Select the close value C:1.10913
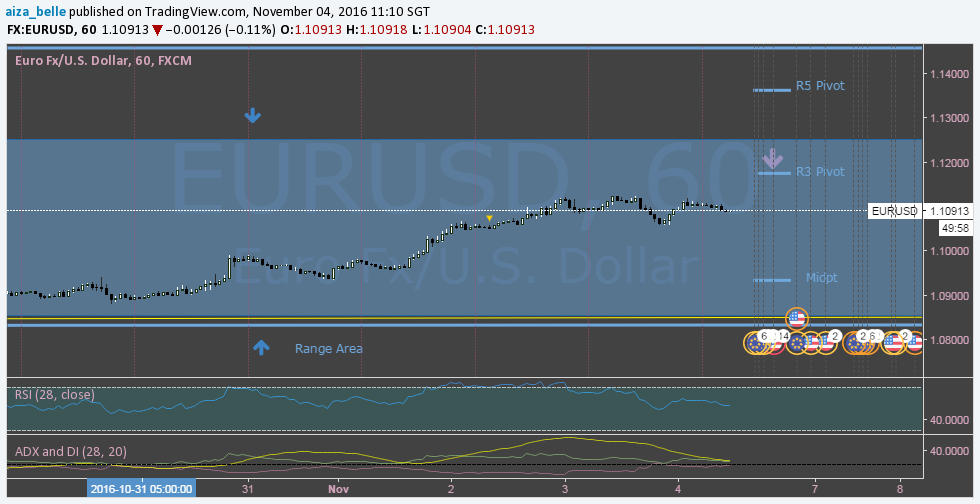This screenshot has width=980, height=504. pyautogui.click(x=505, y=29)
